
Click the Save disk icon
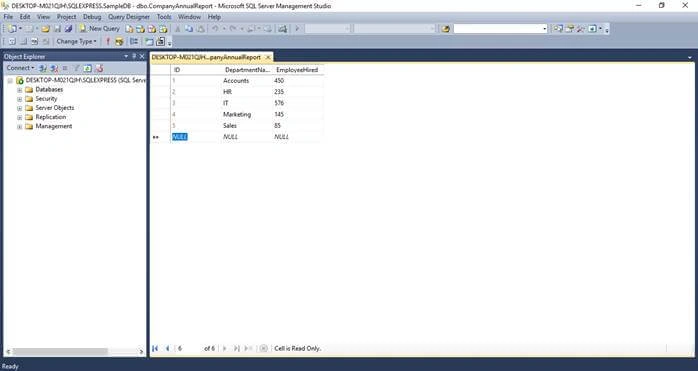coord(57,29)
